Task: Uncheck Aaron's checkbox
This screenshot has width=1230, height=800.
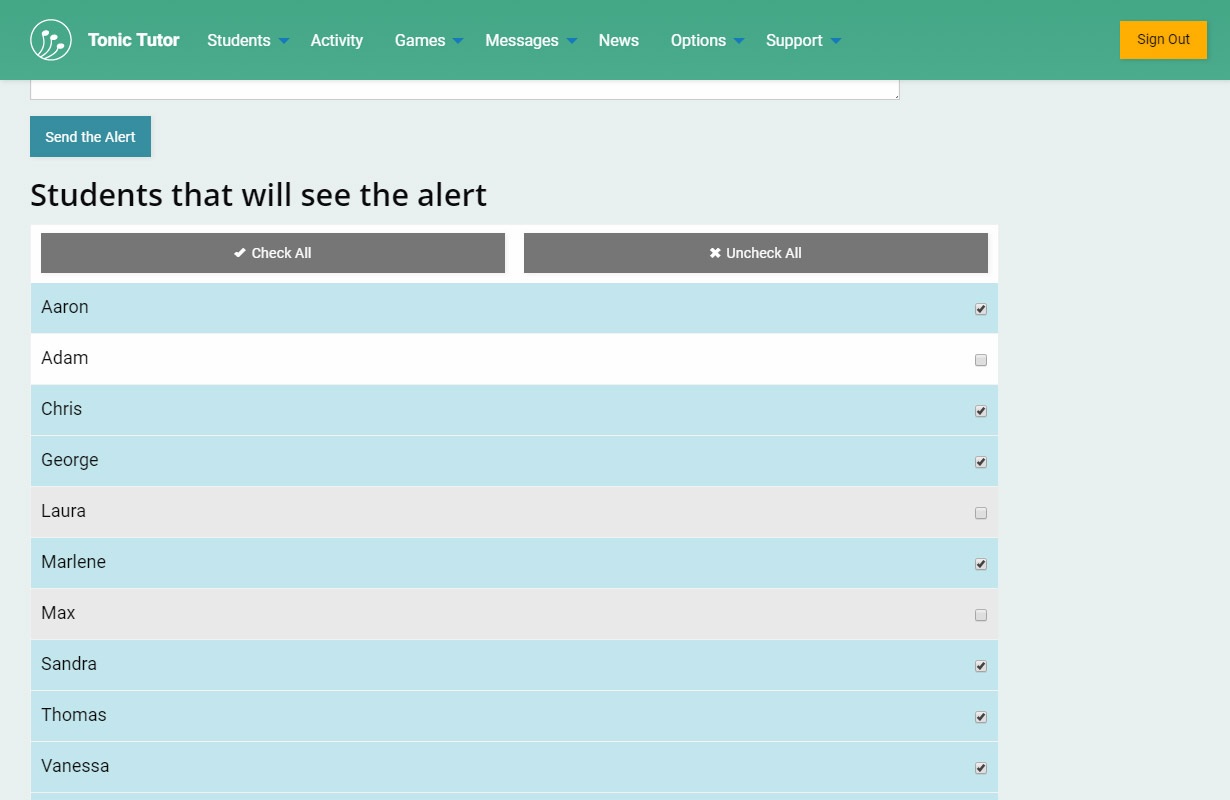Action: pyautogui.click(x=981, y=309)
